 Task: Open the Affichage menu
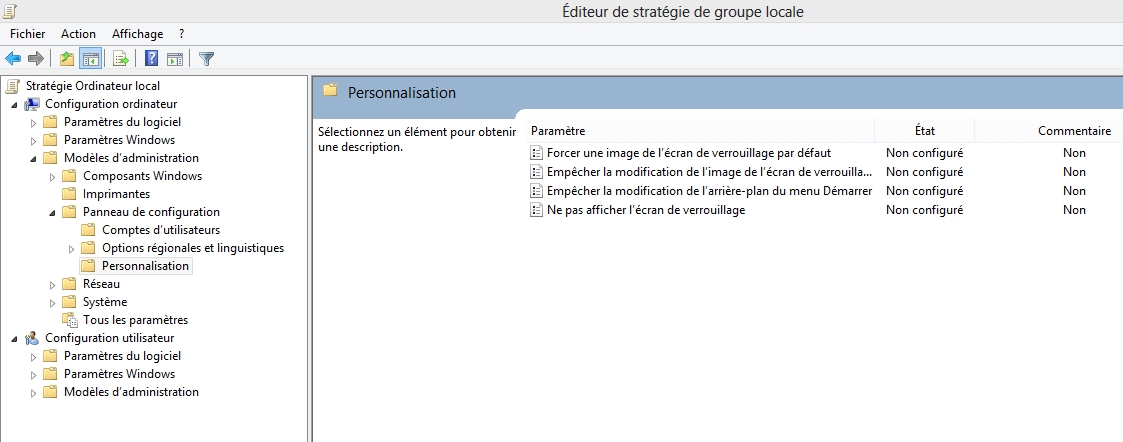138,34
